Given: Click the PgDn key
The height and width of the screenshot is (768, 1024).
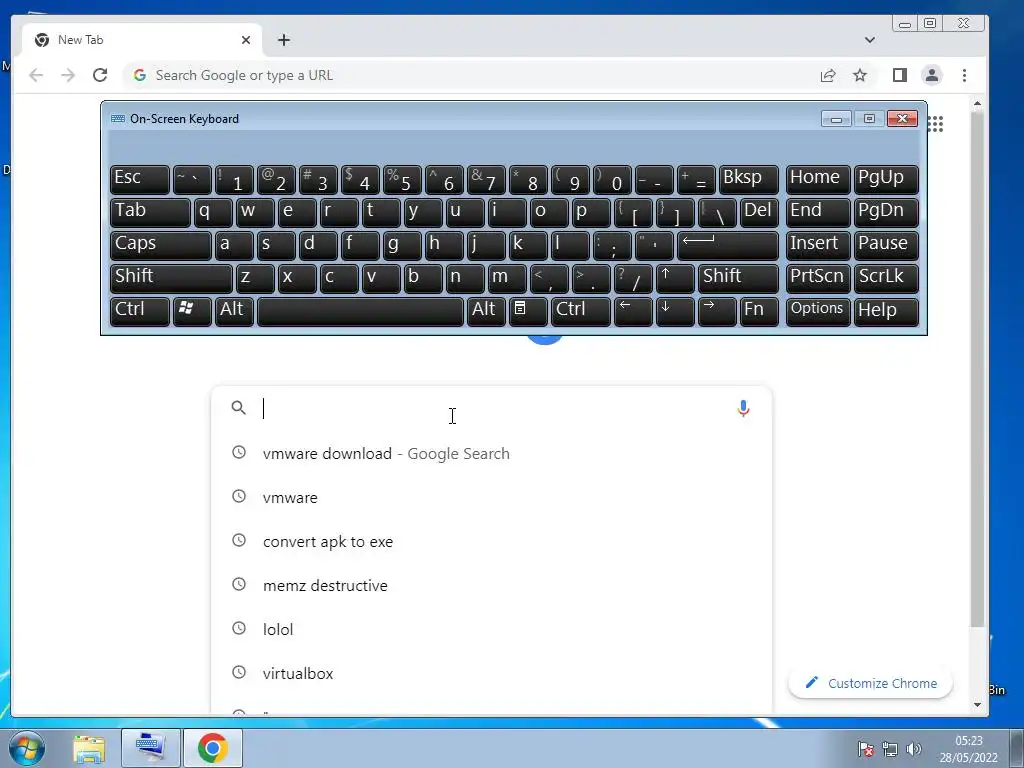Looking at the screenshot, I should coord(886,212).
